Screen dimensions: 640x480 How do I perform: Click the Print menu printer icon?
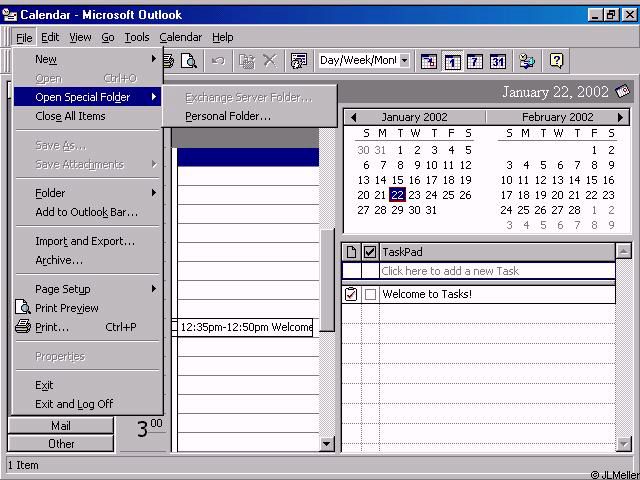click(23, 327)
